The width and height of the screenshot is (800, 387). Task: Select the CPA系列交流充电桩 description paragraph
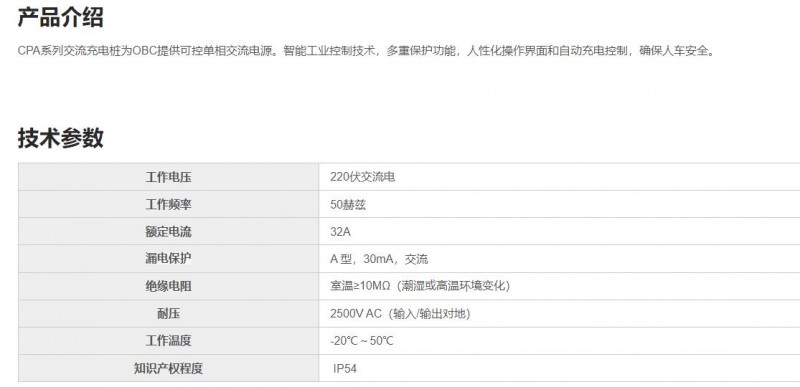(x=367, y=51)
